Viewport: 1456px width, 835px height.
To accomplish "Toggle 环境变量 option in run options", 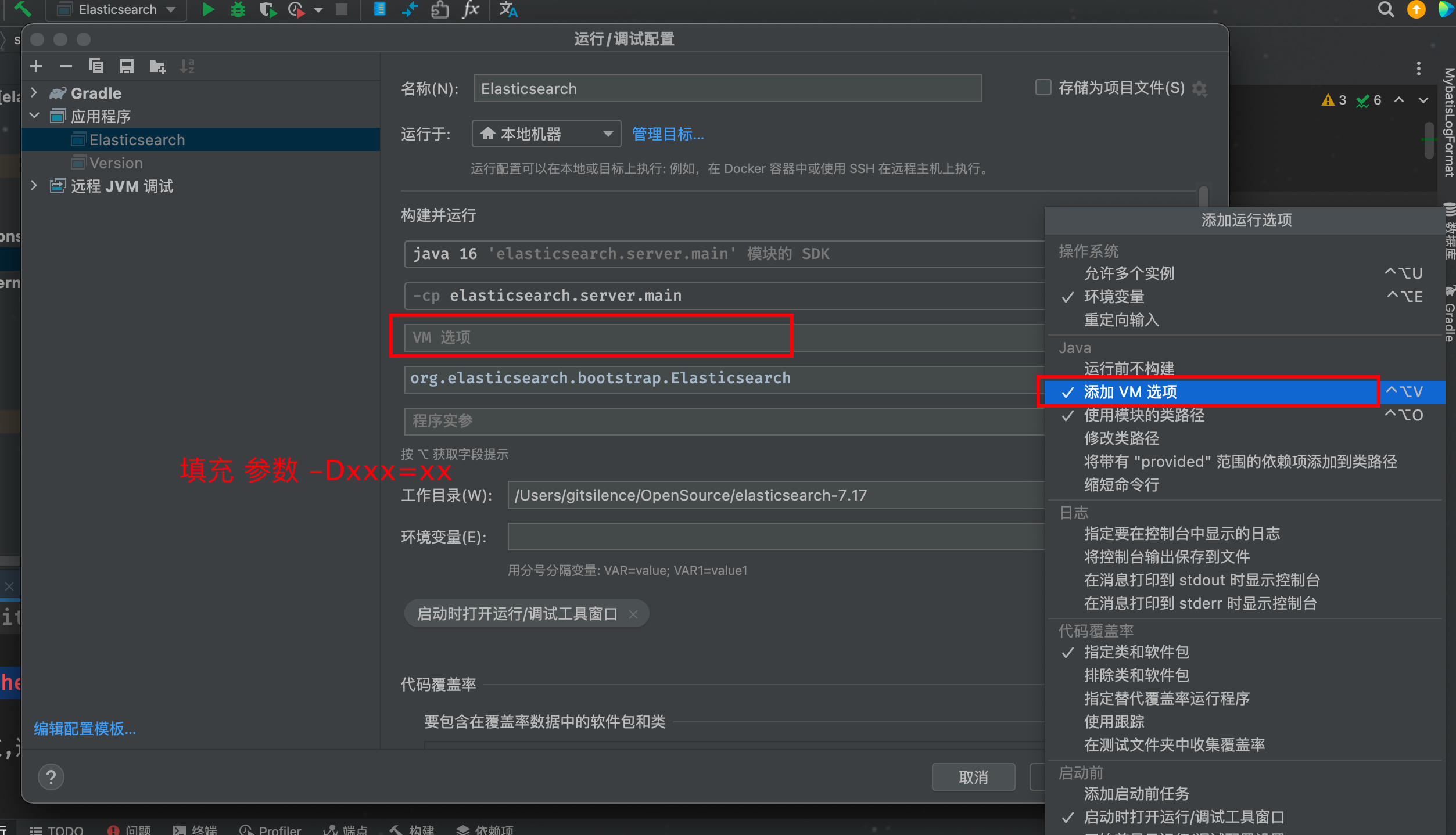I will click(1114, 297).
